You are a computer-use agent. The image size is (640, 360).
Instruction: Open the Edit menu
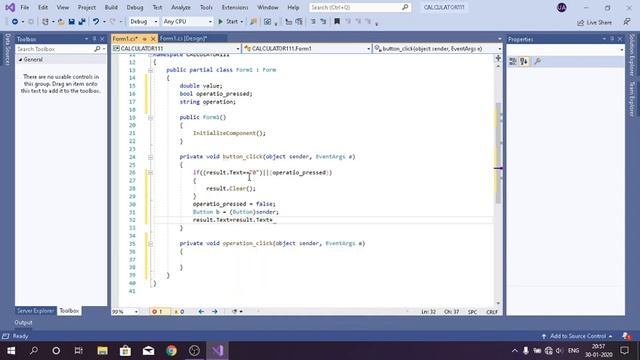click(43, 7)
